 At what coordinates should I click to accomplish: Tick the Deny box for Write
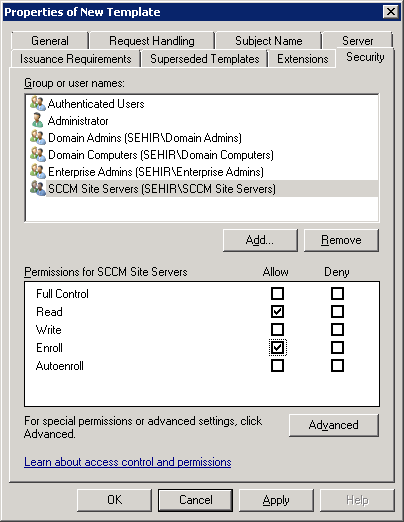[x=337, y=330]
